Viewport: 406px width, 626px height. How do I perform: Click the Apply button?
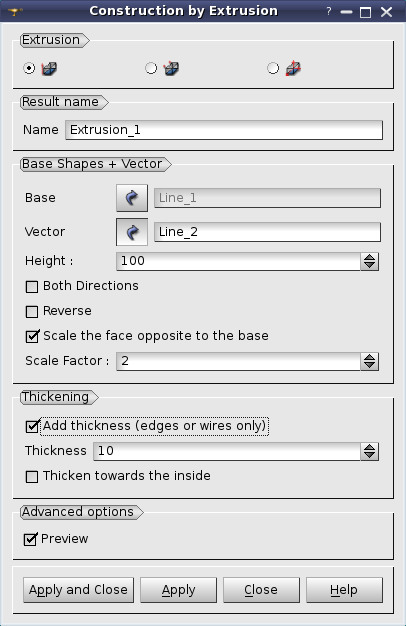pos(178,590)
